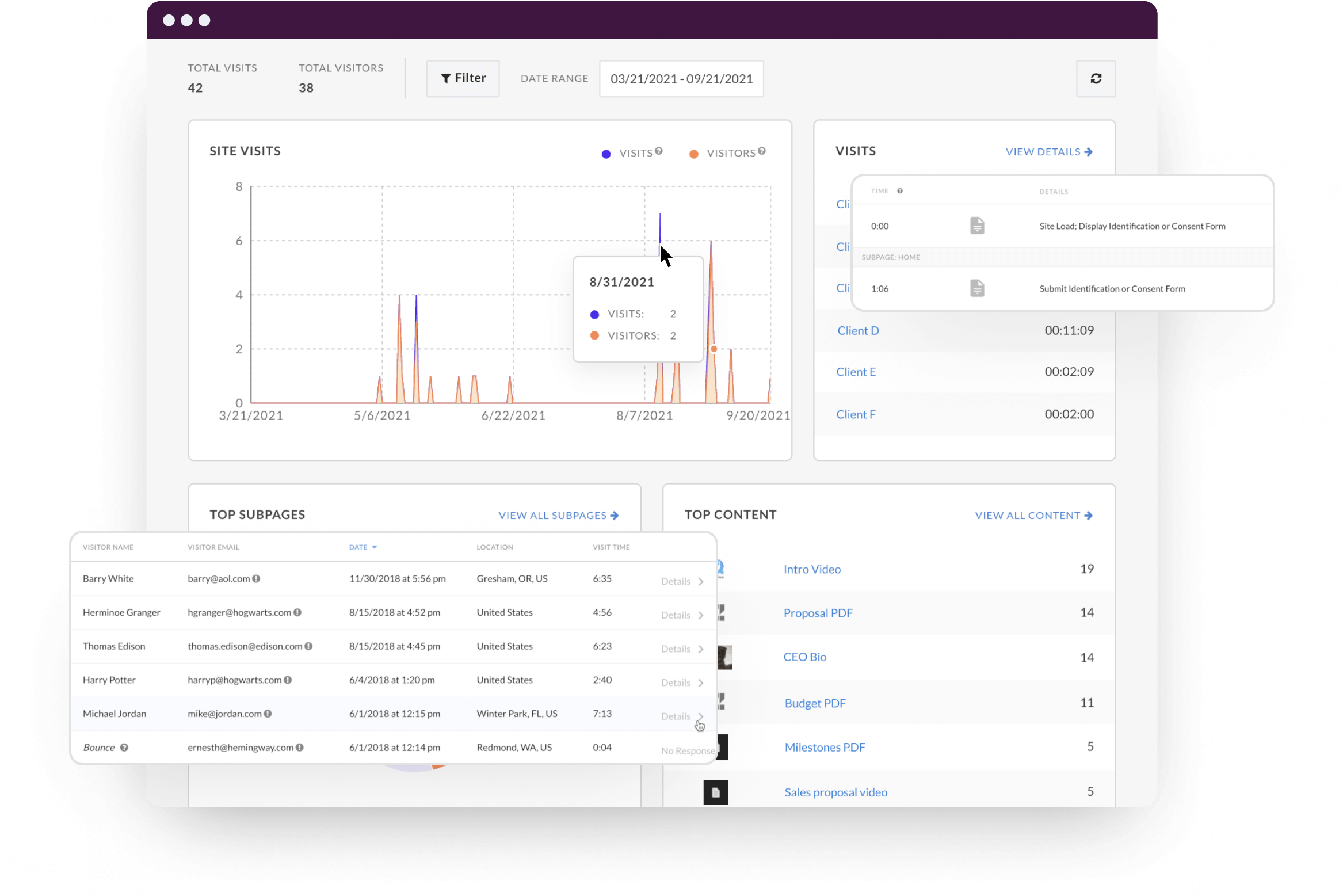Click help icon next to VISITS legend
The height and width of the screenshot is (896, 1343).
coord(659,151)
